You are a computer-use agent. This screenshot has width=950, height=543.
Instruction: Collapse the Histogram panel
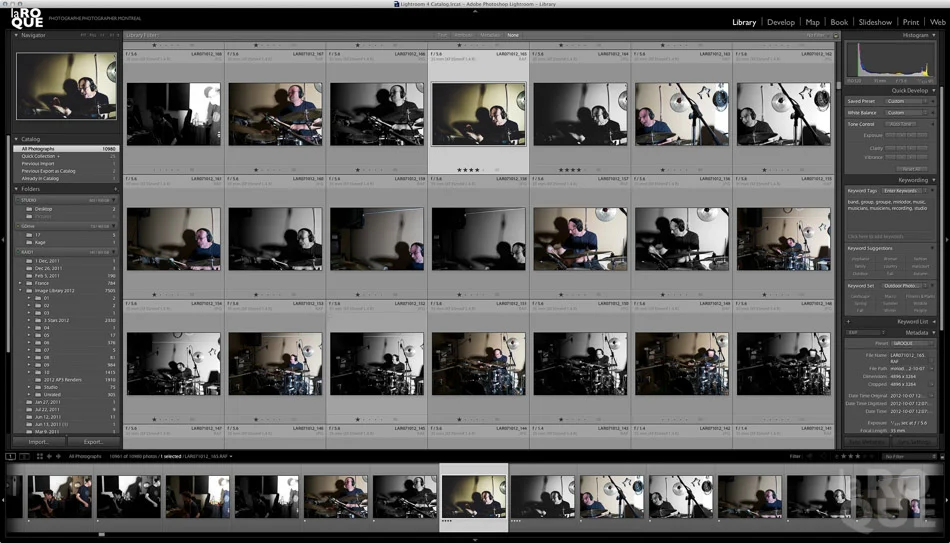click(x=934, y=35)
